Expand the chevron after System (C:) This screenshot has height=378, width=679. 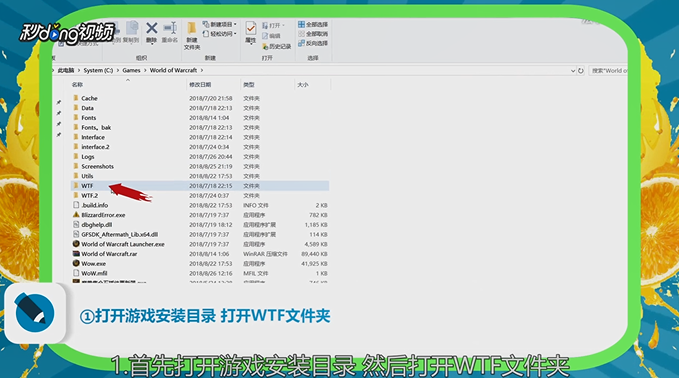pyautogui.click(x=117, y=70)
